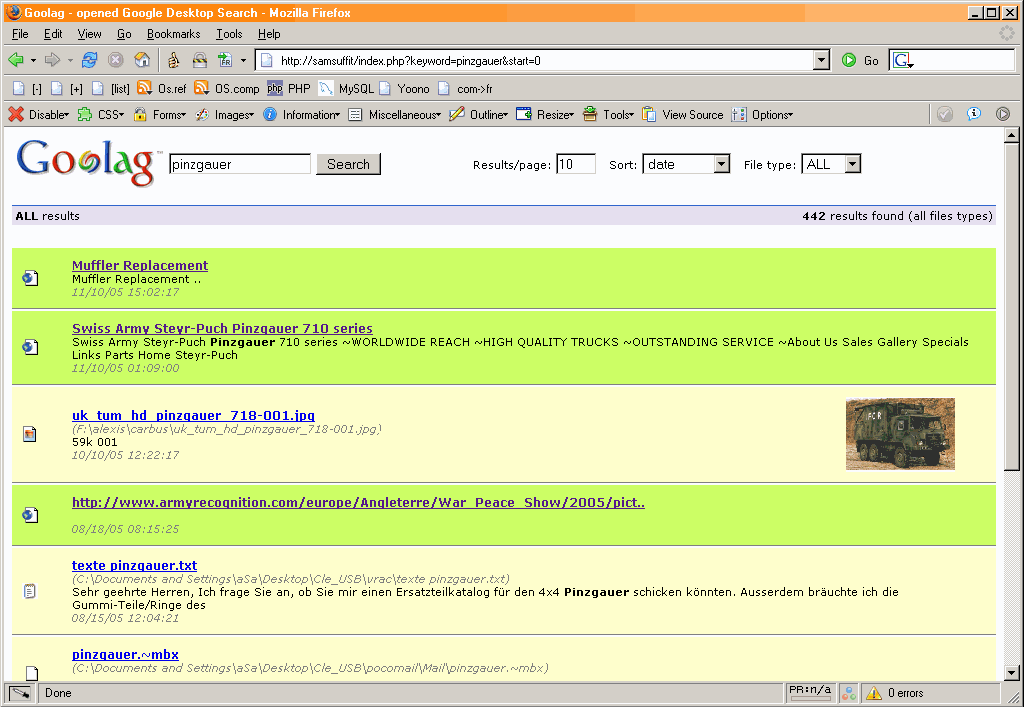This screenshot has width=1024, height=707.
Task: Open the Miscellaneous developer toolbar menu
Action: [394, 114]
